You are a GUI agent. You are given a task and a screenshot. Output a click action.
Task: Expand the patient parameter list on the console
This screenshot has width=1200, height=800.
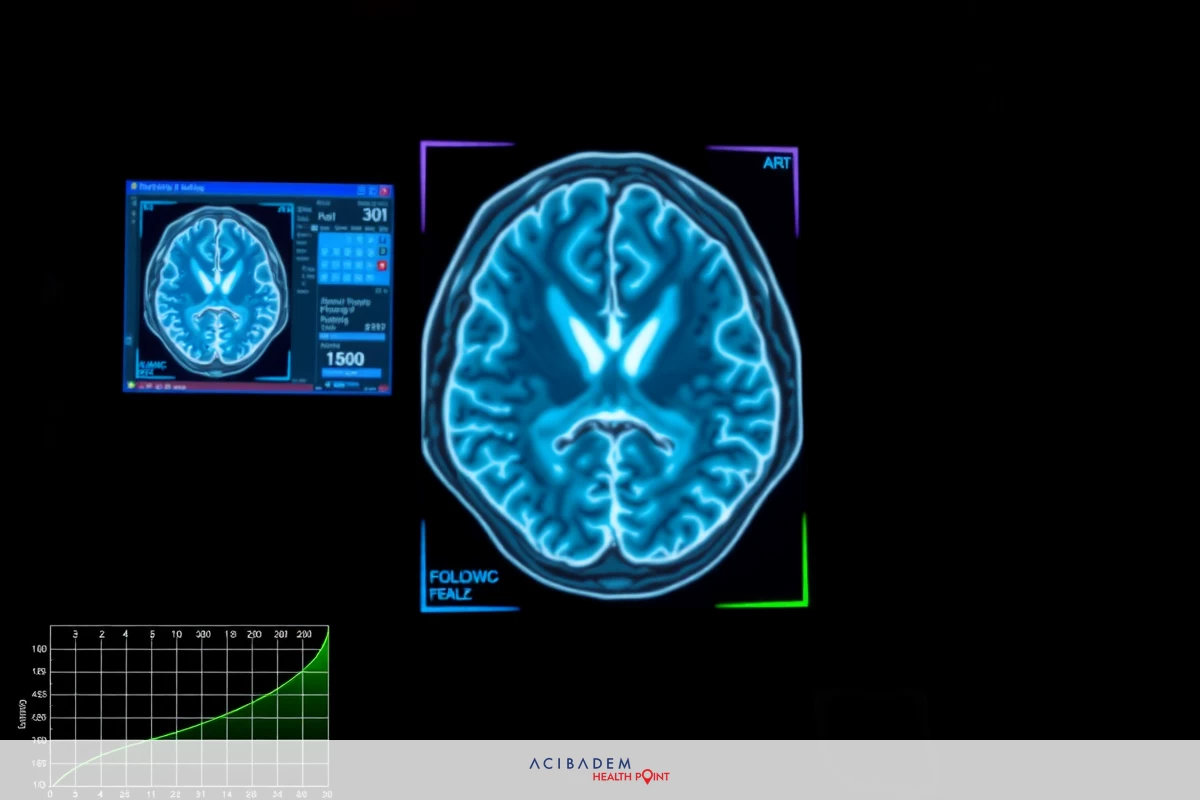[345, 309]
